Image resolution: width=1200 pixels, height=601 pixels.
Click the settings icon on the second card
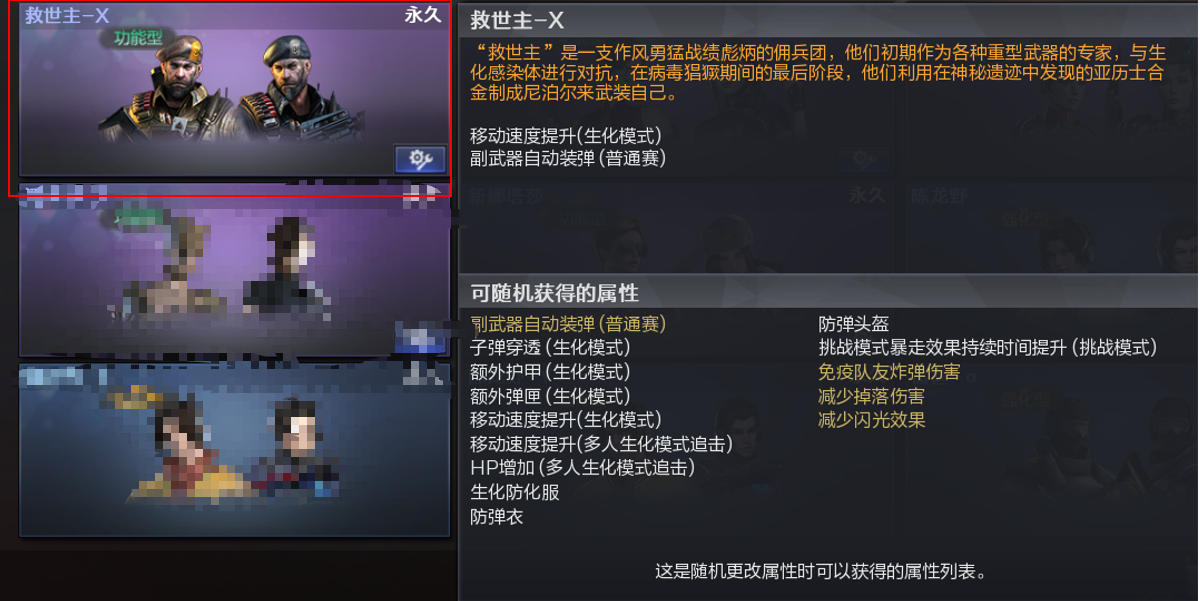pyautogui.click(x=420, y=337)
